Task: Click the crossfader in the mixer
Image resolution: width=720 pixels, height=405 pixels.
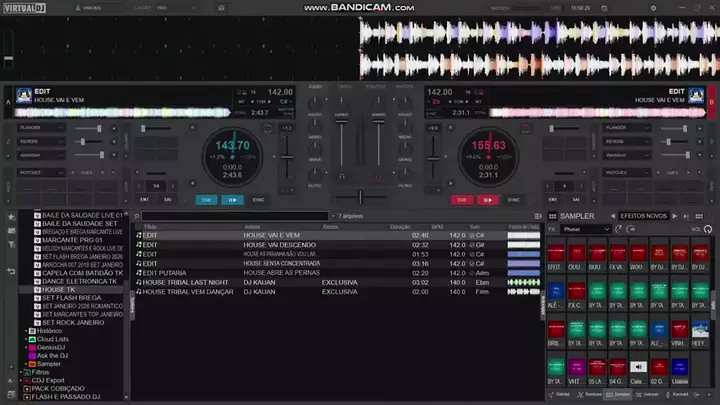Action: pyautogui.click(x=360, y=197)
